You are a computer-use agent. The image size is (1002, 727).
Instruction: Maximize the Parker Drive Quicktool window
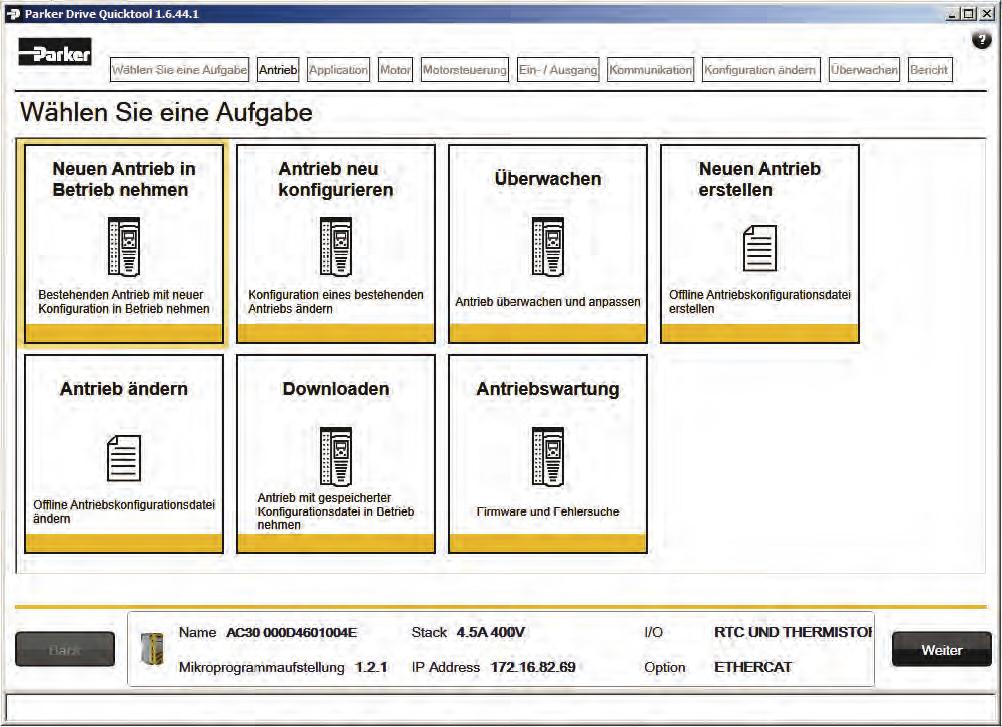pyautogui.click(x=969, y=13)
